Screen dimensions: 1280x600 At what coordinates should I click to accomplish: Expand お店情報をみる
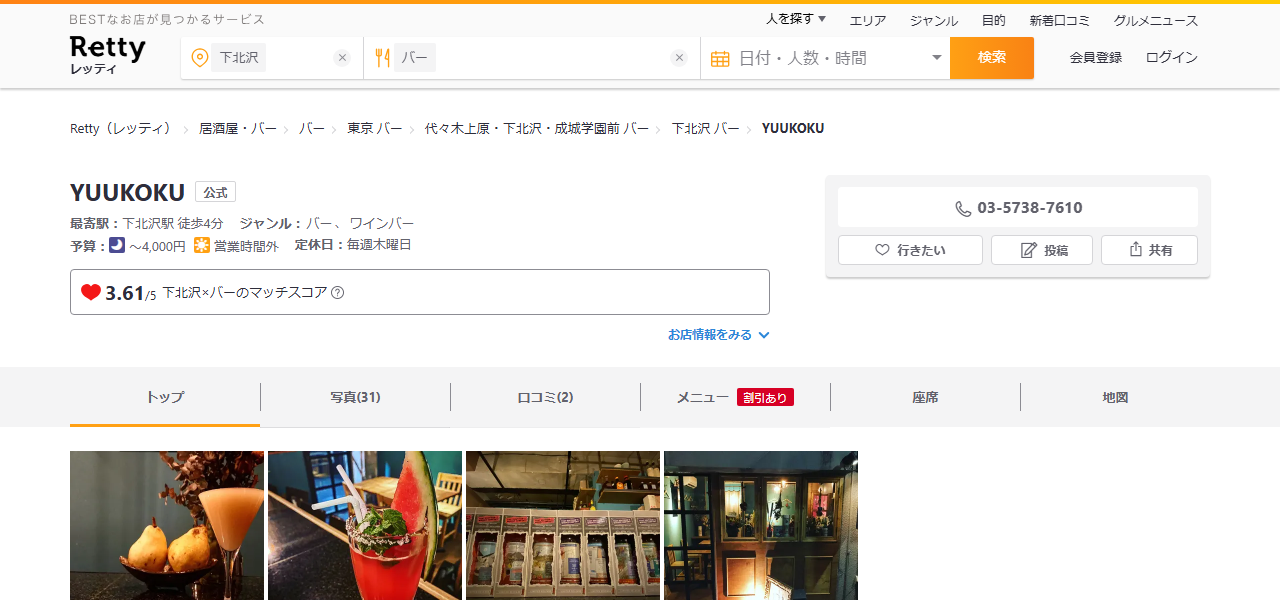[x=719, y=335]
